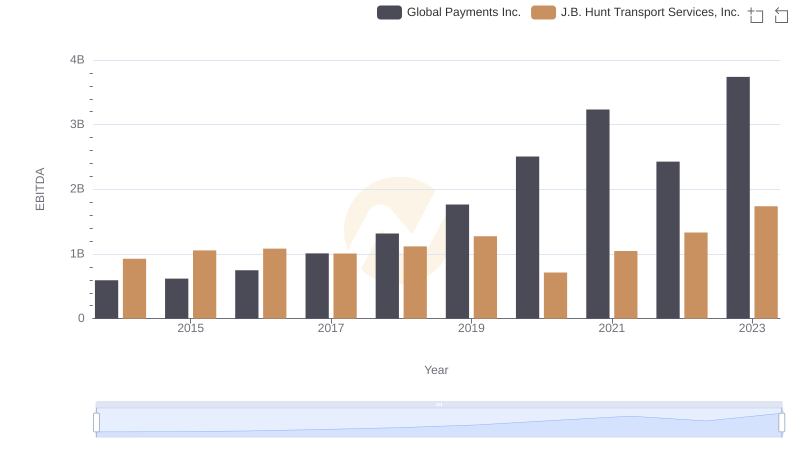Click the 0 y-axis tick label
Screen dimensions: 800x461
pos(81,319)
